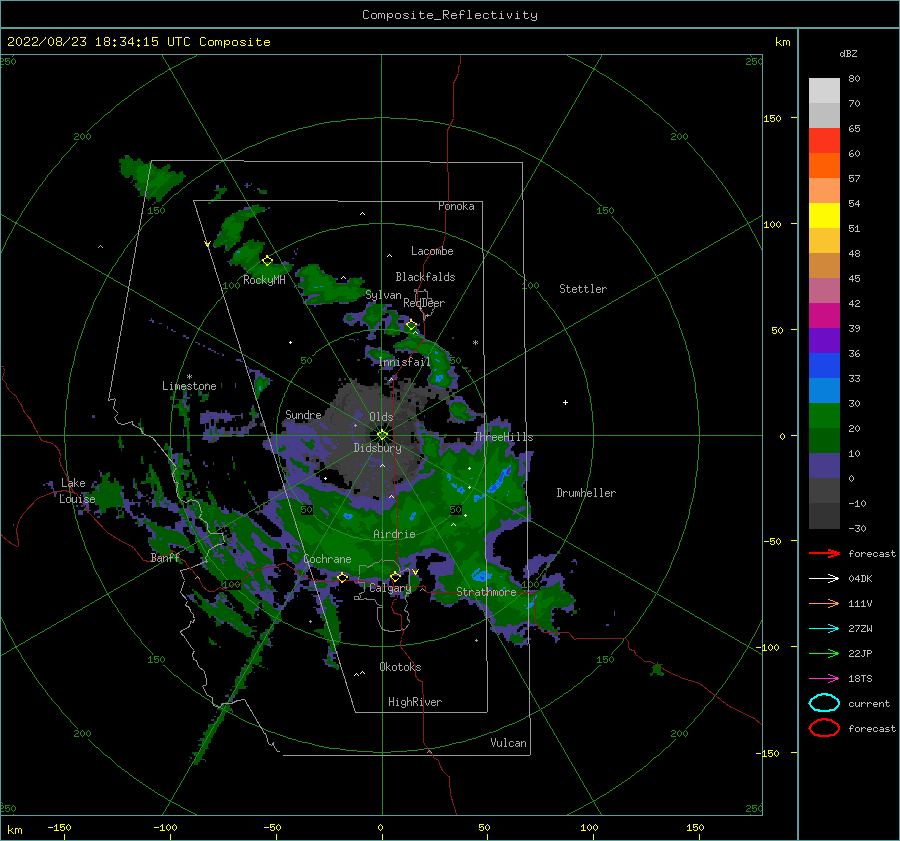The width and height of the screenshot is (900, 841).
Task: Select the white 04DK arrow legend entry
Action: tap(824, 578)
